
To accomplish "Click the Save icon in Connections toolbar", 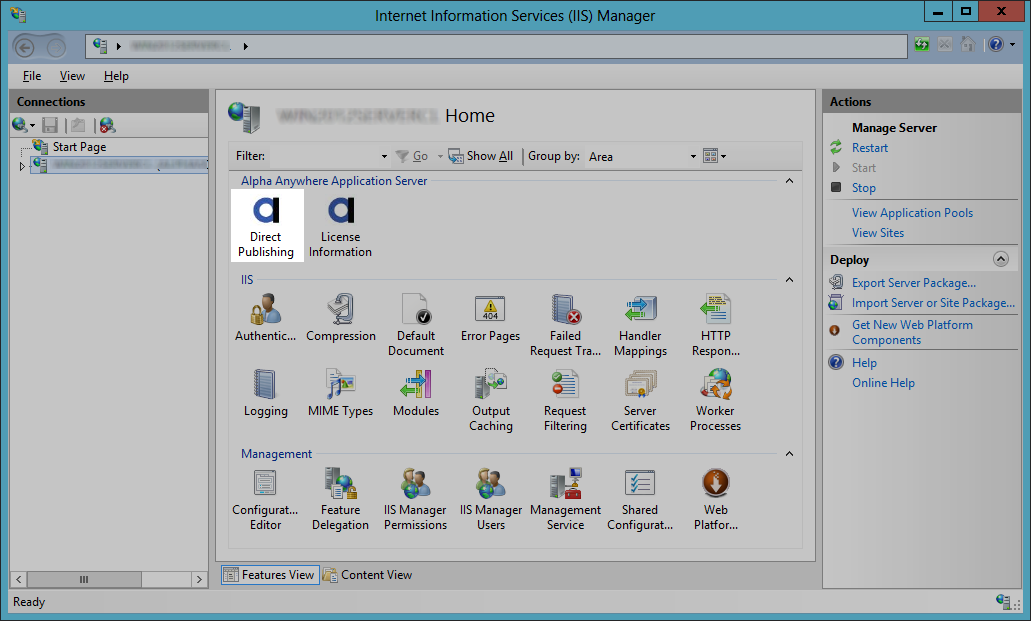I will (x=50, y=125).
